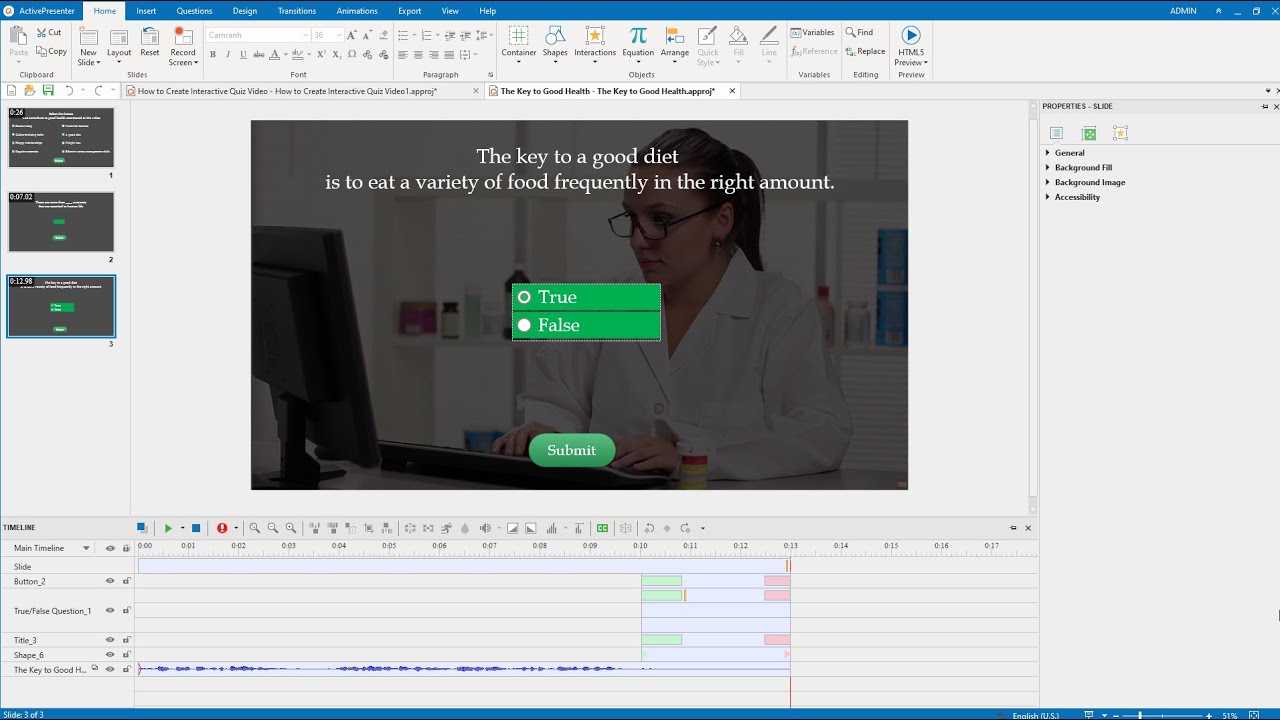This screenshot has height=720, width=1280.
Task: Switch to How to Create Interactive Quiz Video document tab
Action: (x=300, y=91)
